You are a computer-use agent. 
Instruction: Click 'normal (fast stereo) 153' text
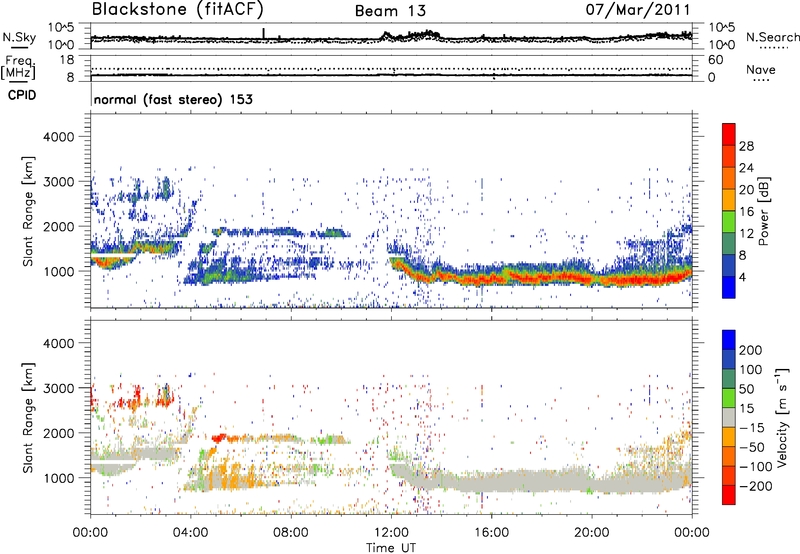click(173, 99)
